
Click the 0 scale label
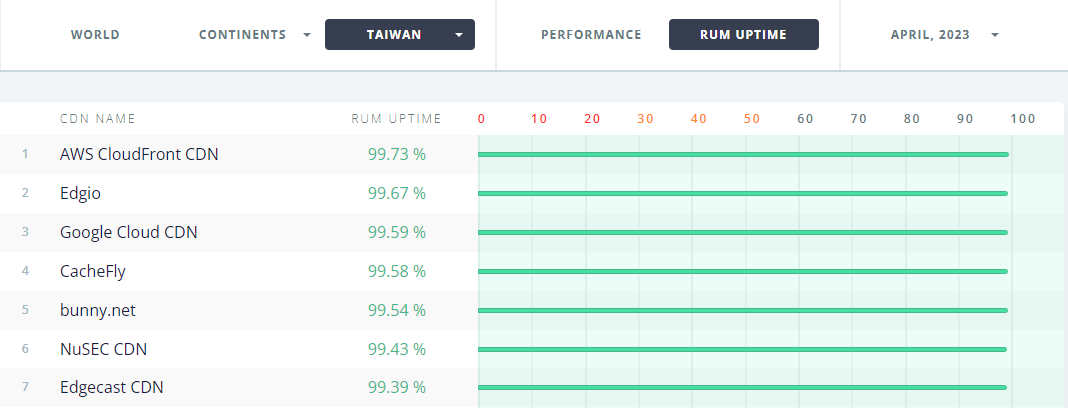coord(481,119)
